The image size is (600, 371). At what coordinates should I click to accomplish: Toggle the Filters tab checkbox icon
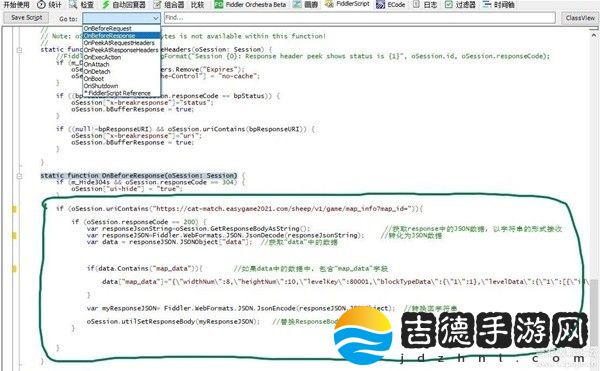(x=448, y=5)
